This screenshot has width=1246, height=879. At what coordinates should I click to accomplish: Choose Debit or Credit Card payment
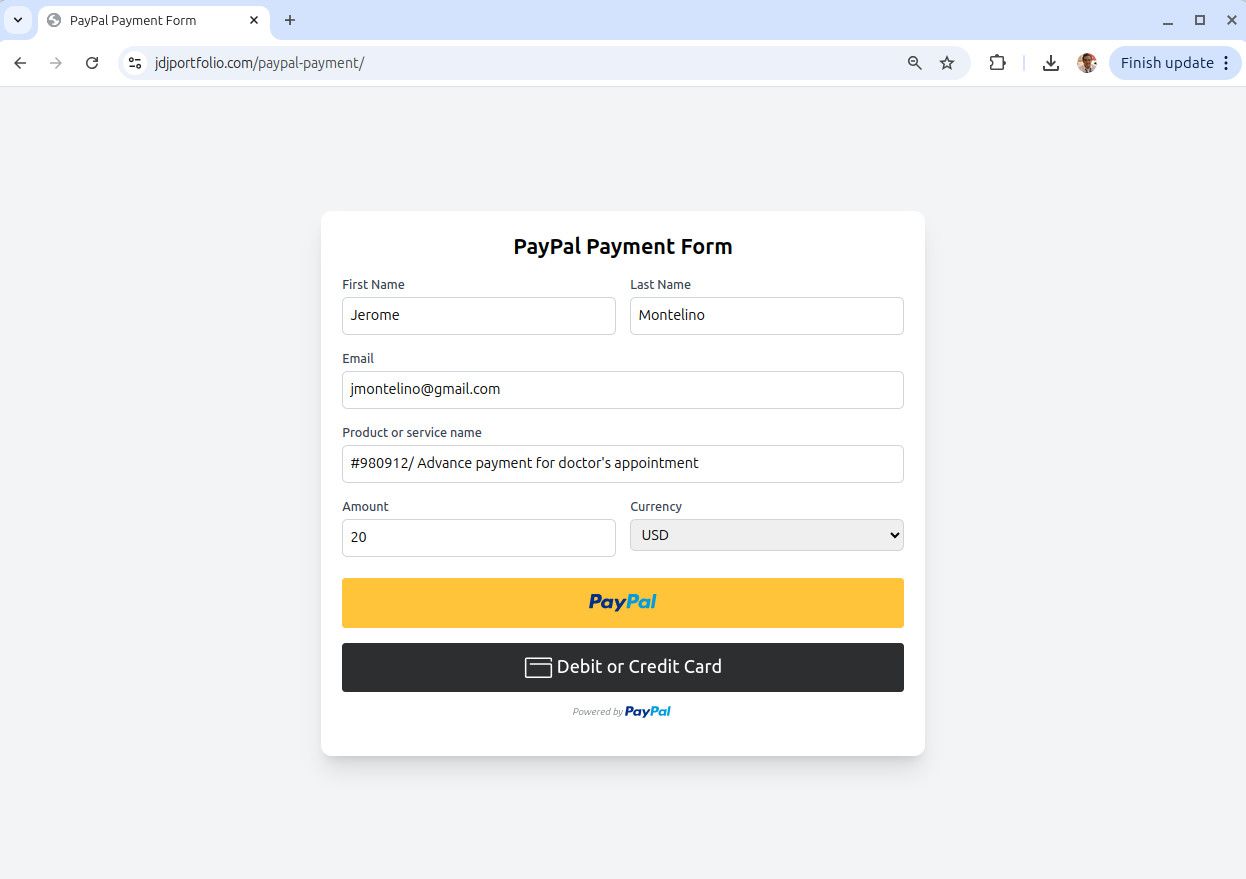[622, 667]
